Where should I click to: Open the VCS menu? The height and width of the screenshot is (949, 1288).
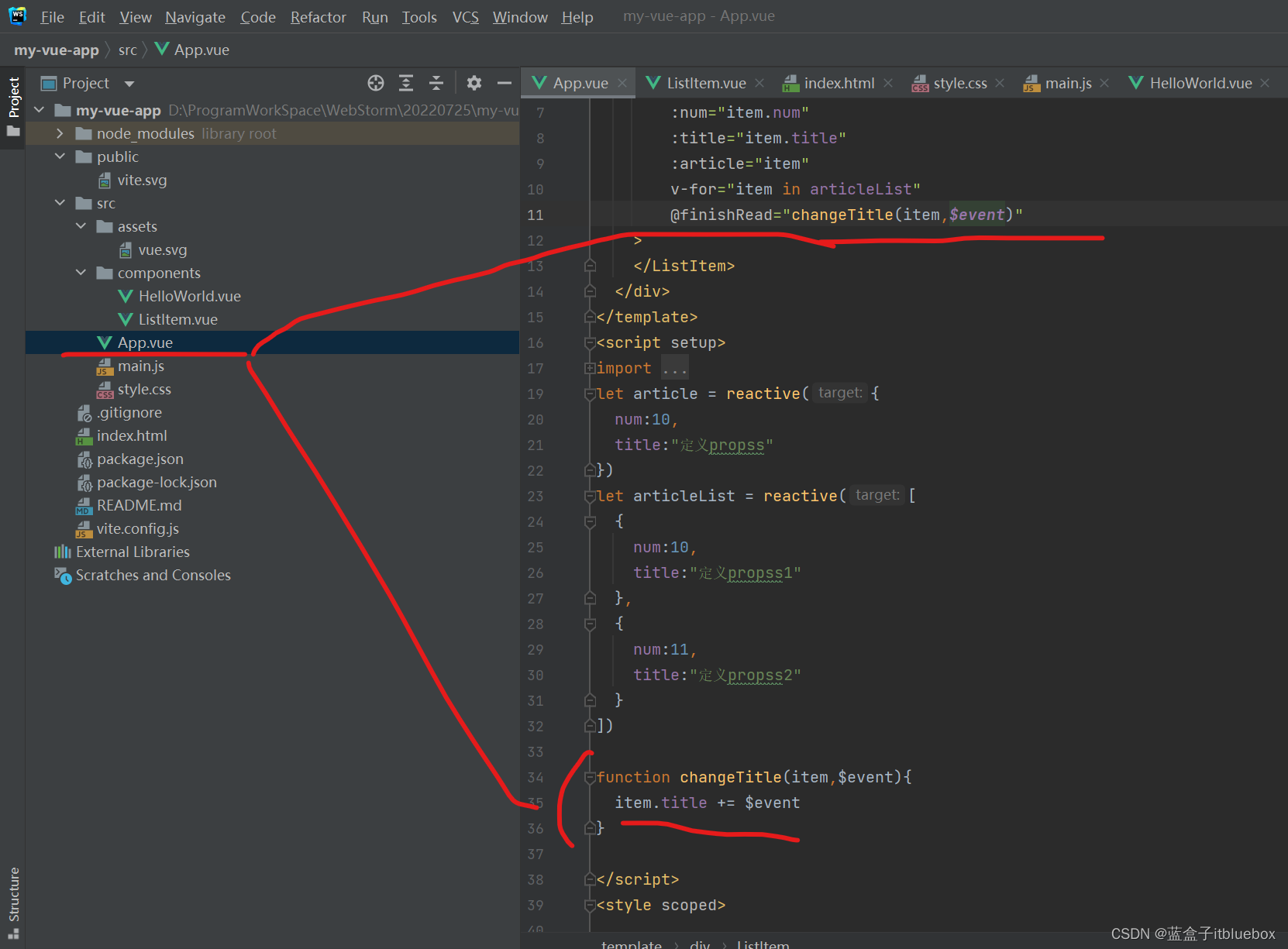coord(466,17)
